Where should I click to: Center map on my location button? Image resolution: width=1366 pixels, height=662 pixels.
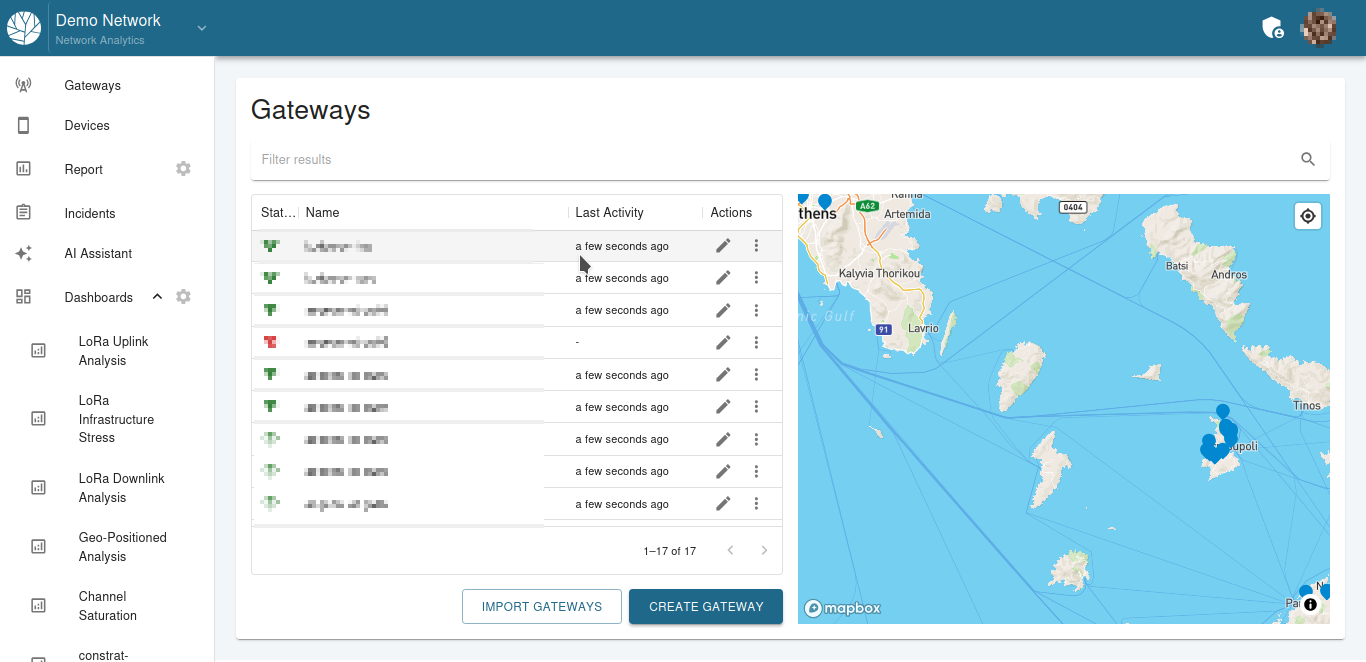[x=1308, y=216]
